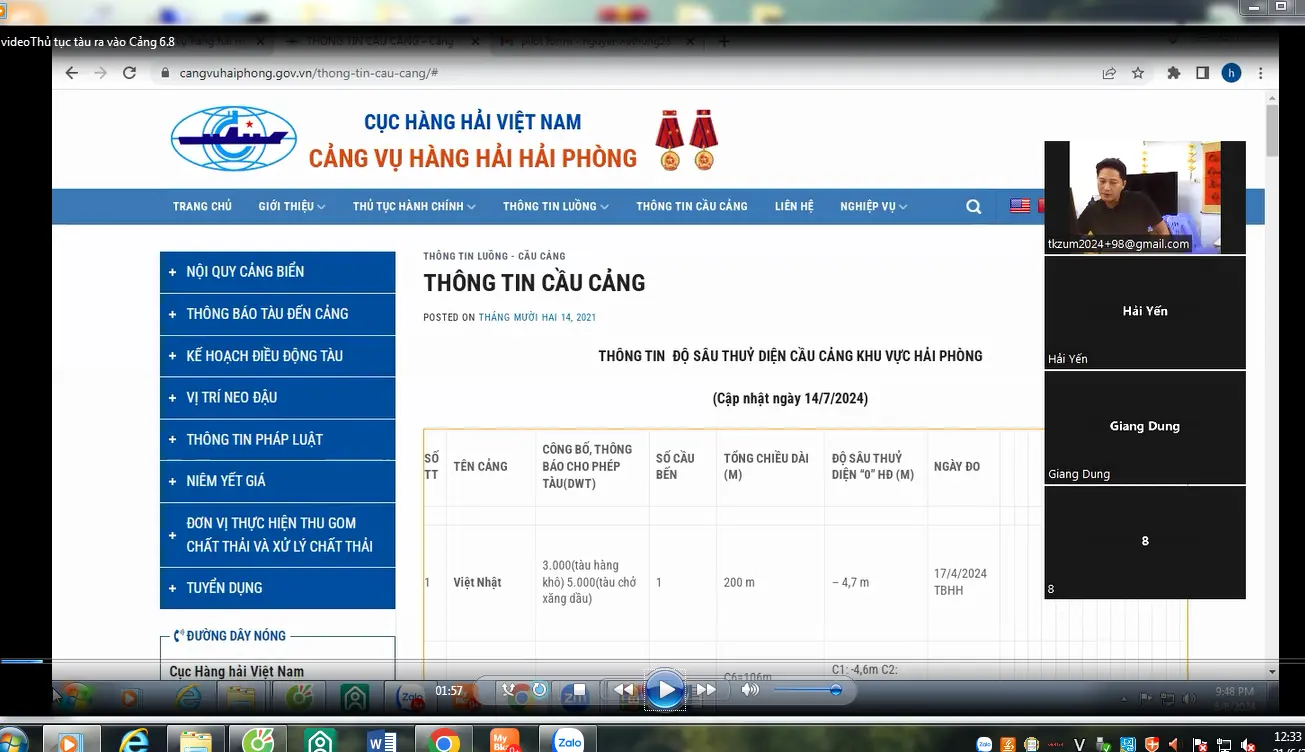Expand VỊ TRÍ NEO ĐẬU sidebar item
The image size is (1305, 752).
[x=277, y=398]
